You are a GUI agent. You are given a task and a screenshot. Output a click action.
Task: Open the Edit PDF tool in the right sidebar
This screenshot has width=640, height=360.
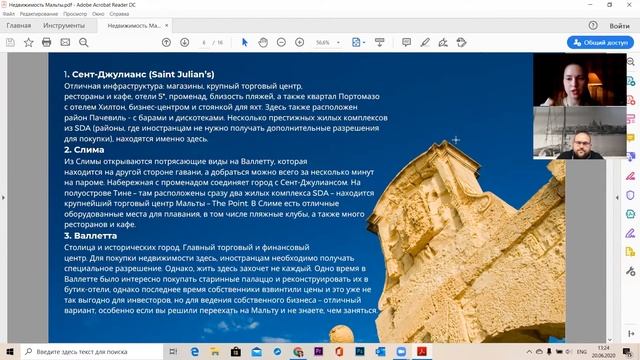[x=631, y=119]
